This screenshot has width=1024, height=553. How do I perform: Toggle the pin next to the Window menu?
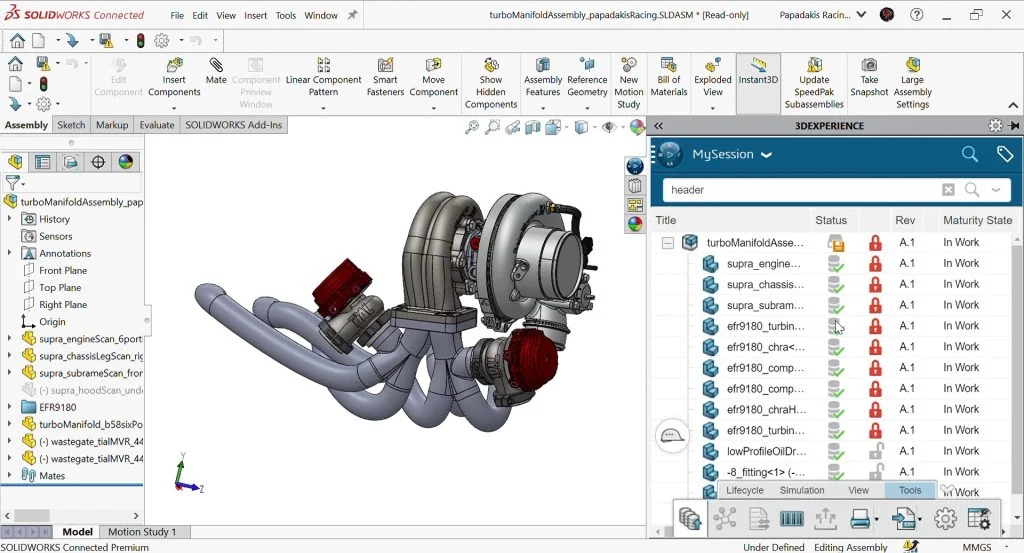point(352,16)
